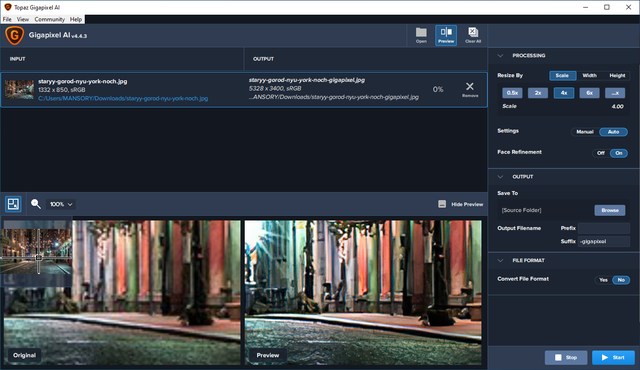The width and height of the screenshot is (640, 370).
Task: Set Convert File Format to No
Action: click(621, 280)
